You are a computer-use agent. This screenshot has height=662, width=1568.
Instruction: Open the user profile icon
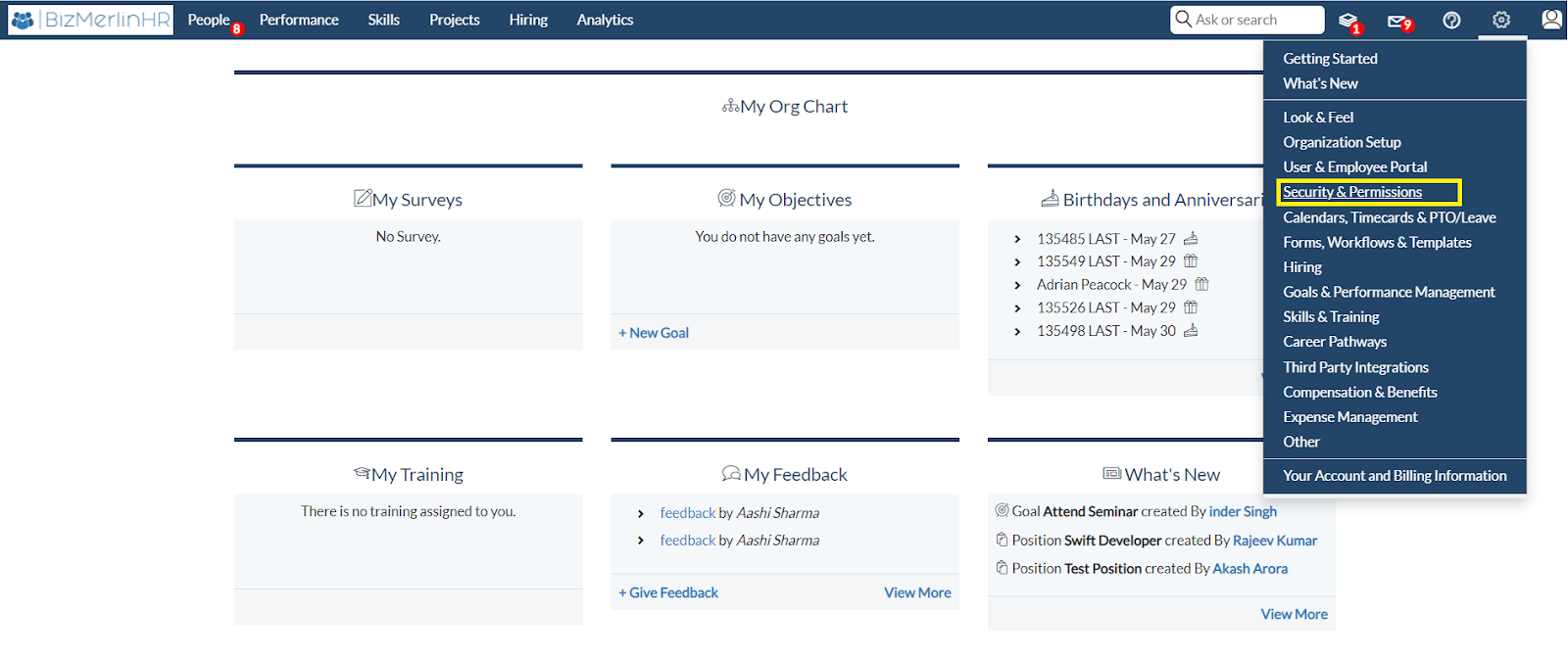coord(1551,20)
